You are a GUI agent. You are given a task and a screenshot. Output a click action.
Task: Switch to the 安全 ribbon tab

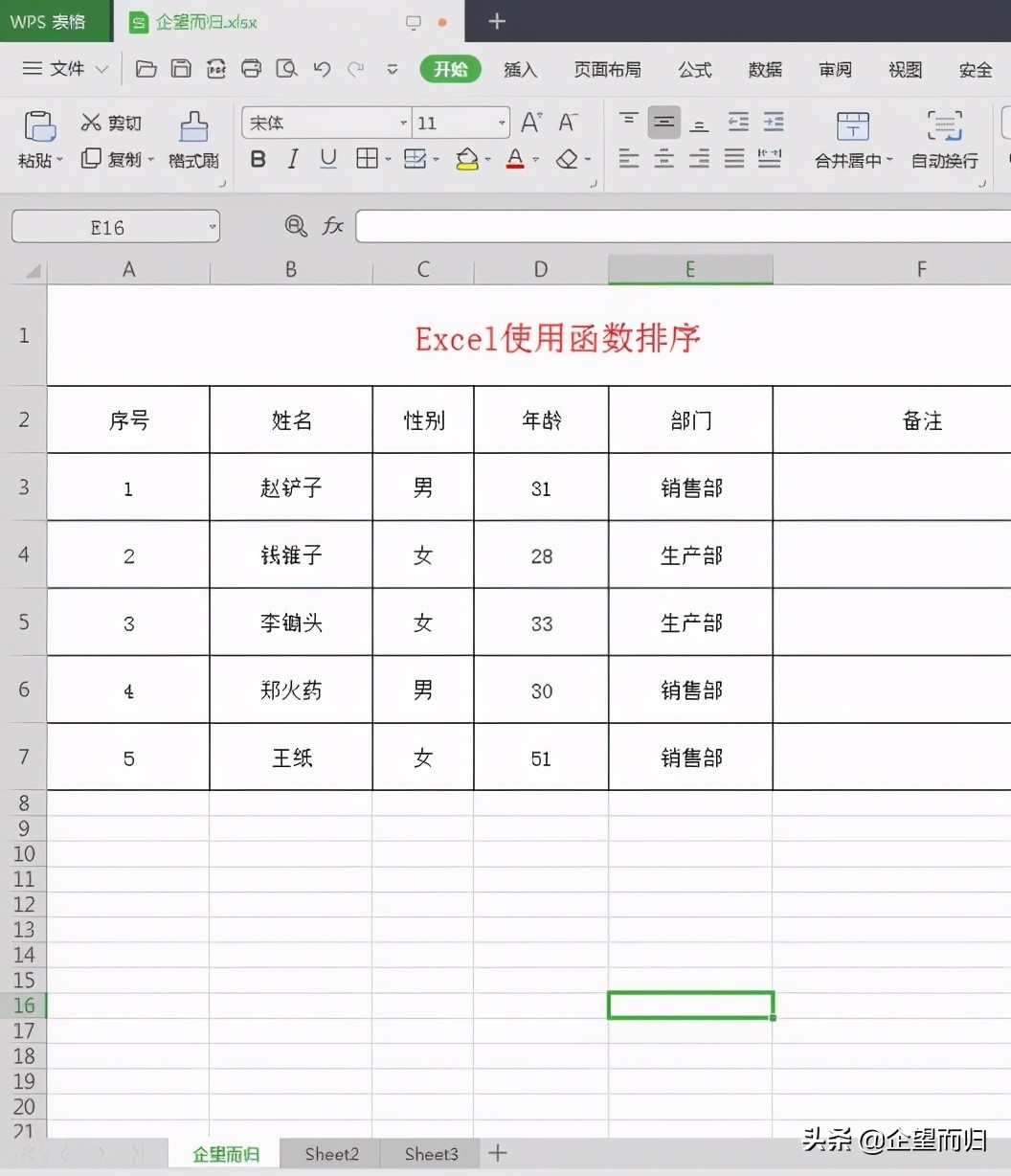[975, 69]
